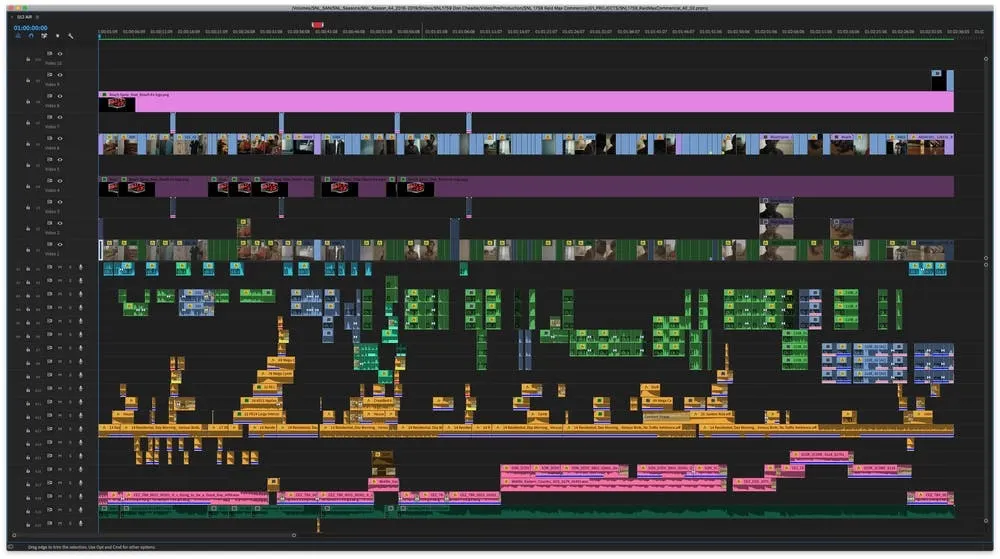
Task: Toggle sync lock on audio track A11
Action: [49, 402]
